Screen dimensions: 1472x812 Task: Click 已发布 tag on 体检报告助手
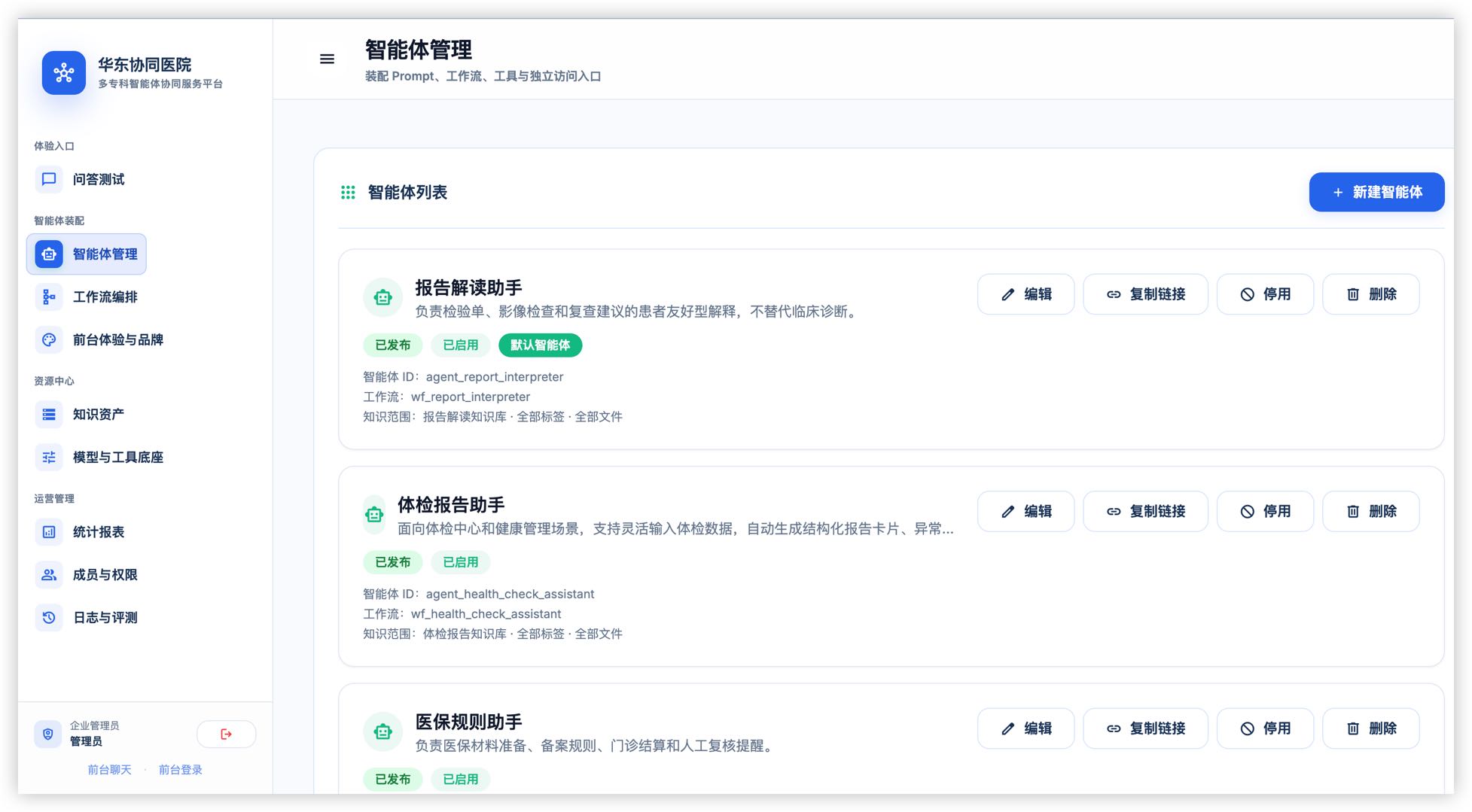coord(393,562)
